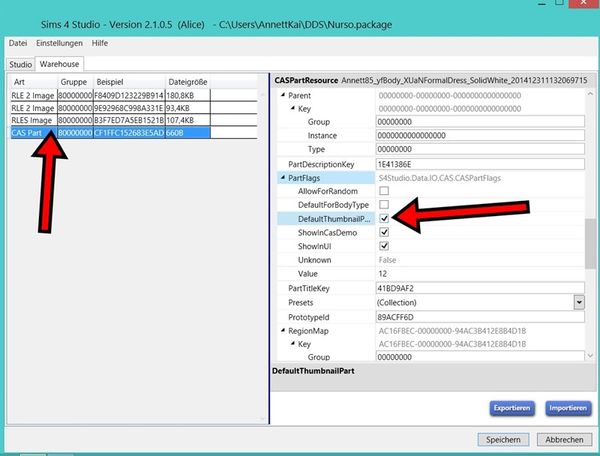Switch to the Studio tab
Viewport: 600px width, 456px height.
click(x=20, y=64)
